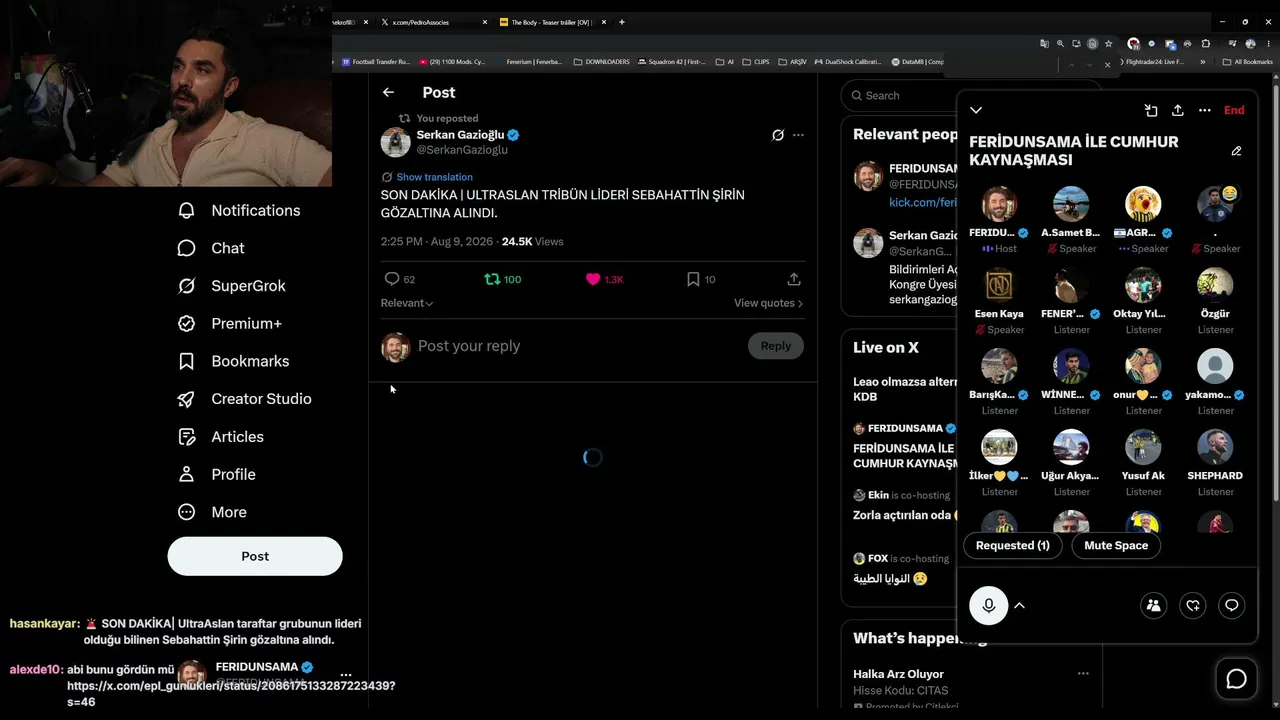Open the All Bookmarks folder
The width and height of the screenshot is (1280, 720).
(1248, 62)
